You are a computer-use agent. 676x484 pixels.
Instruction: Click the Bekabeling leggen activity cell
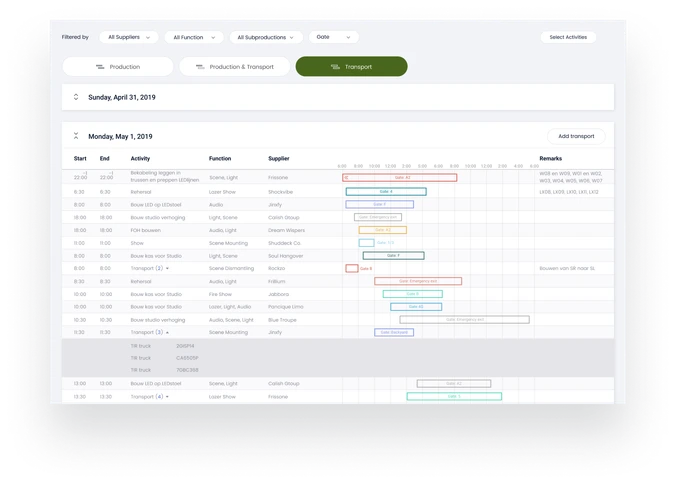[165, 176]
